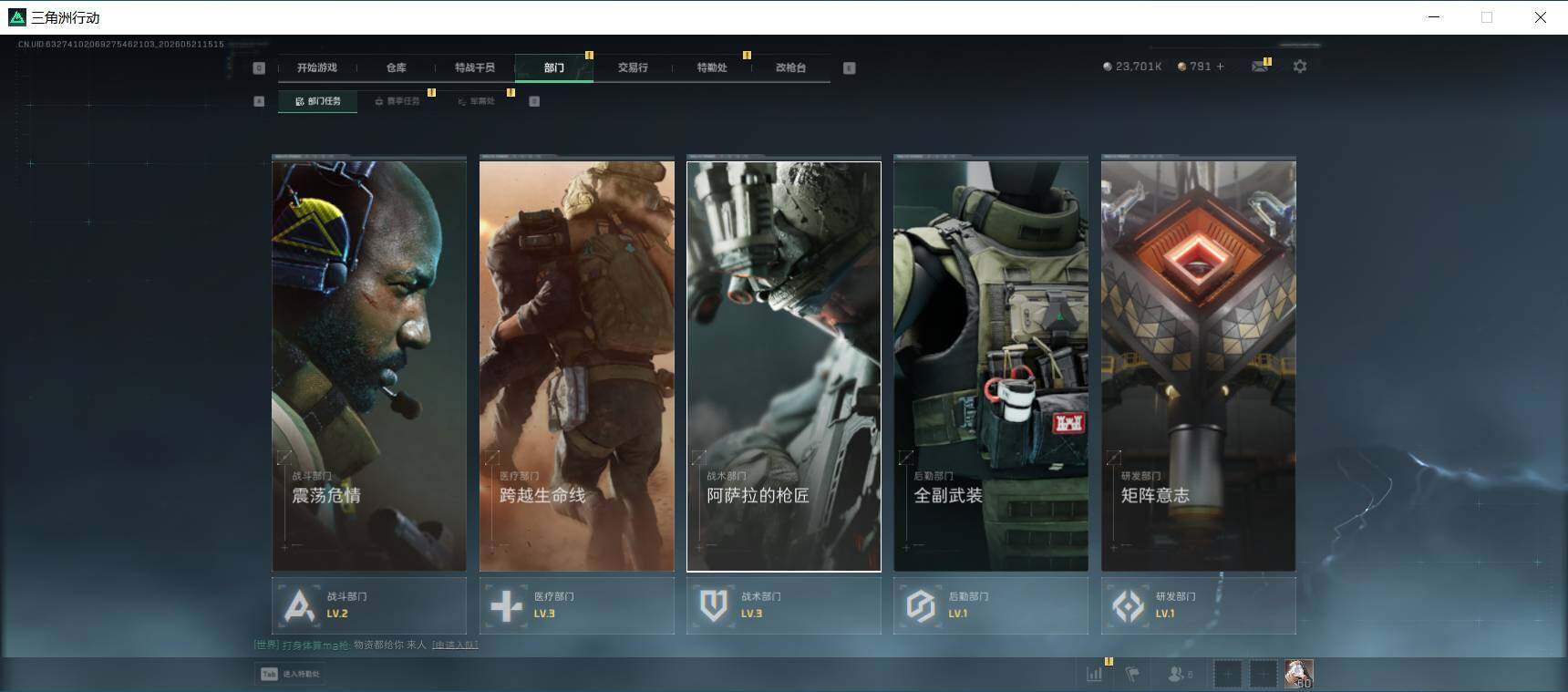The height and width of the screenshot is (692, 1568).
Task: Click the 三角洲行动 window title text
Action: point(66,17)
